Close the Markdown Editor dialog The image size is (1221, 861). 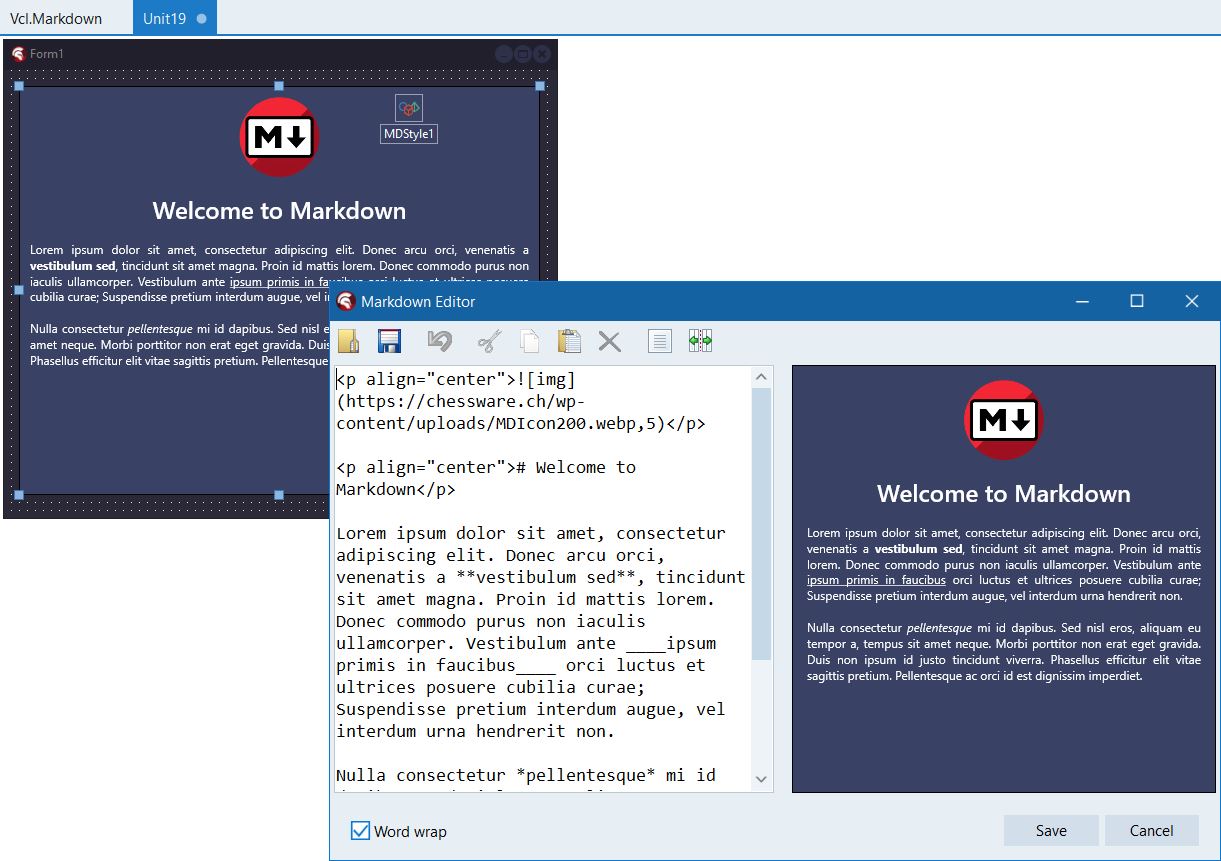[1192, 301]
